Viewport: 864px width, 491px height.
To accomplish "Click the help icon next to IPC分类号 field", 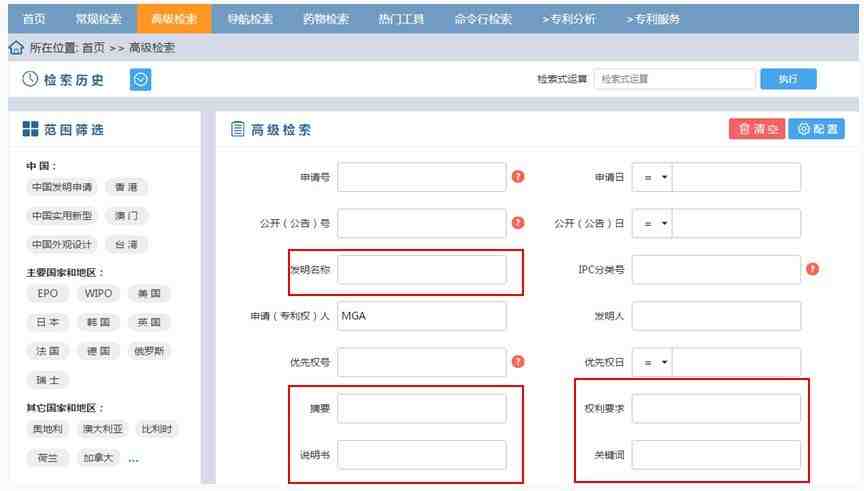I will click(812, 269).
